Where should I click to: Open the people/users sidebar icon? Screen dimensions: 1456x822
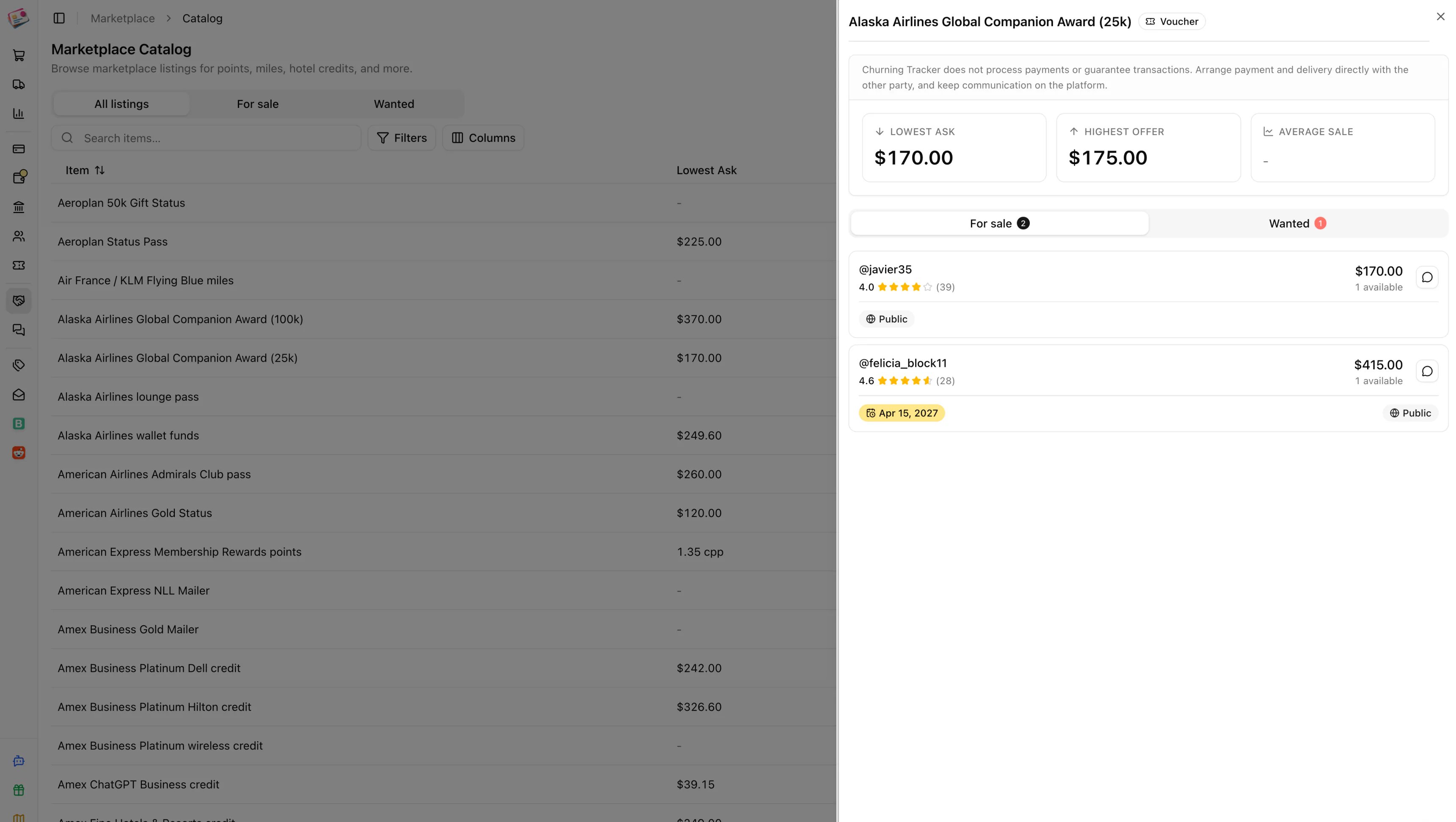pos(19,236)
